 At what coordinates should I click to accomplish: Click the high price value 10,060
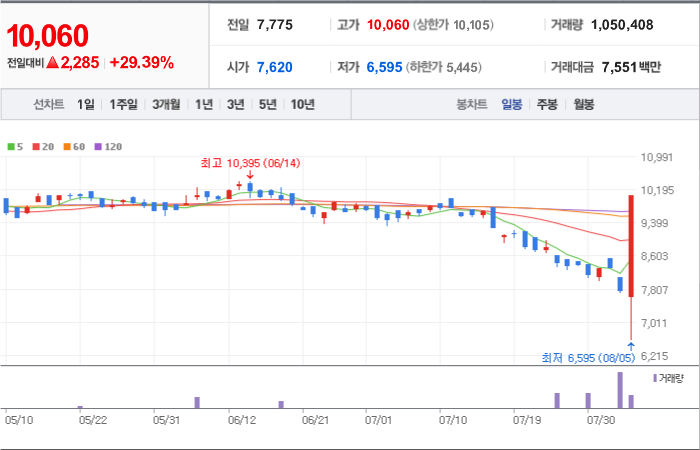point(388,25)
